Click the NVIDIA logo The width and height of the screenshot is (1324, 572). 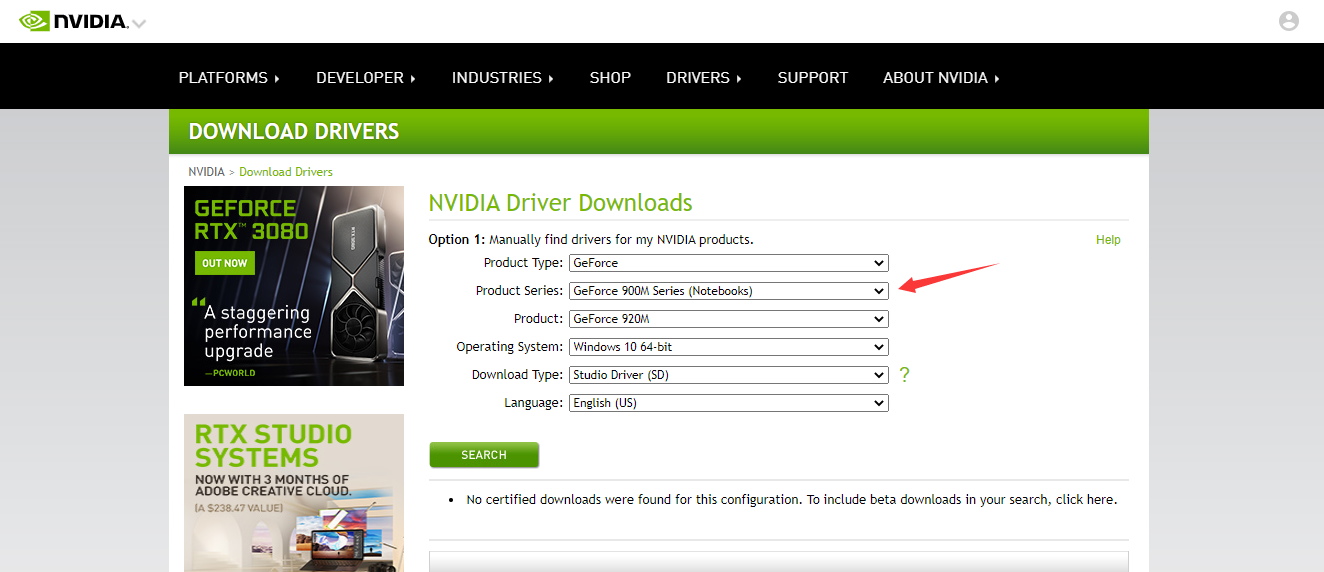[x=74, y=21]
